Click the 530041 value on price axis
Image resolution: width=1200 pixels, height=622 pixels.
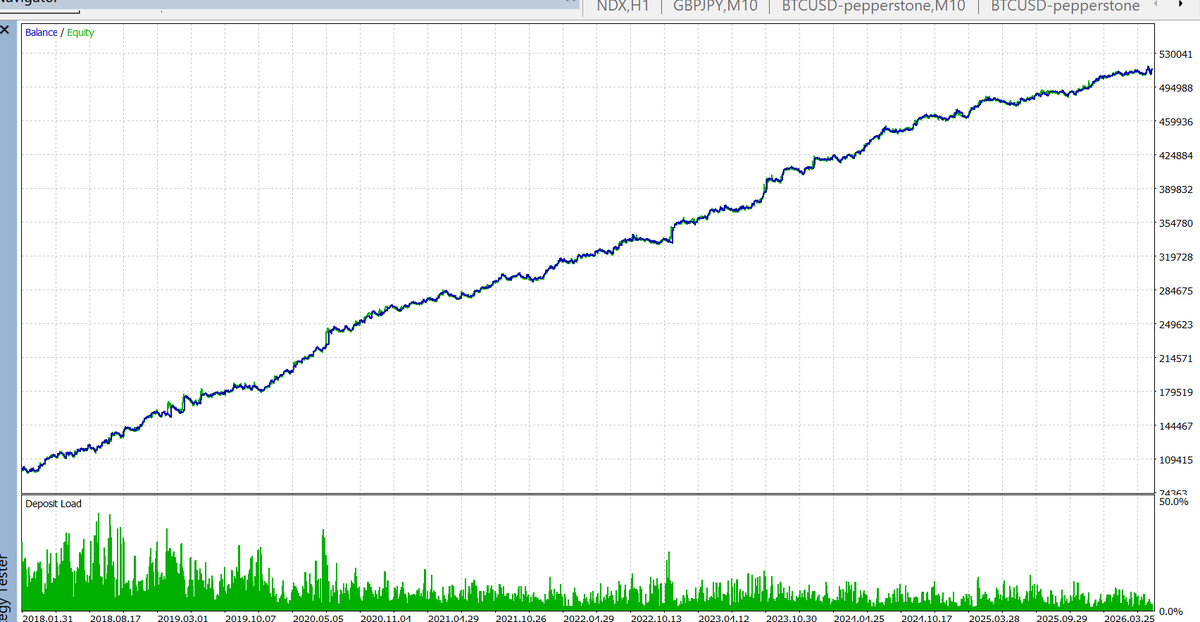[x=1178, y=54]
